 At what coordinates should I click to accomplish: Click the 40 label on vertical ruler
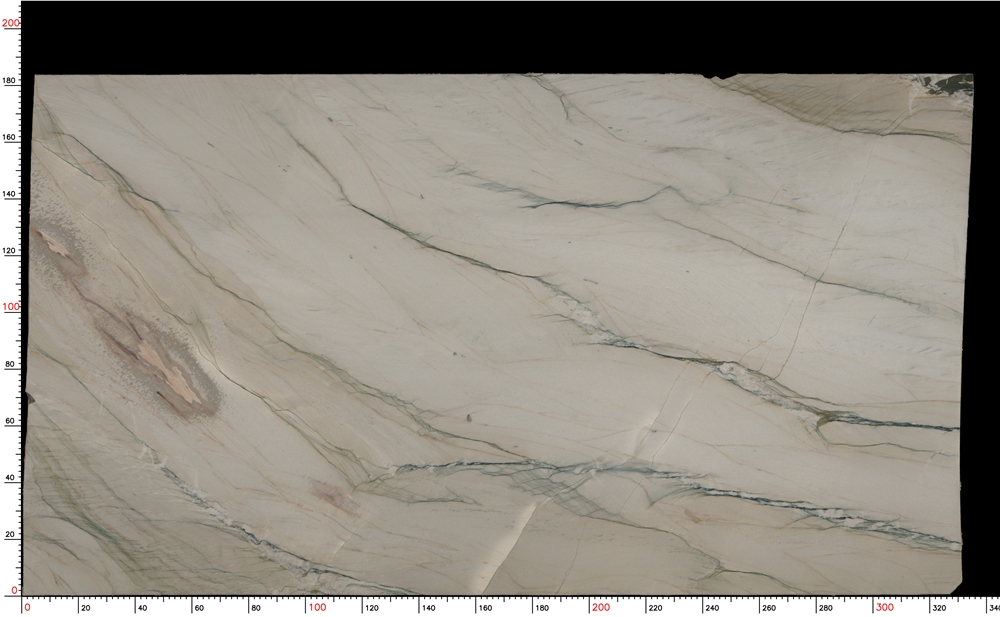coord(10,478)
